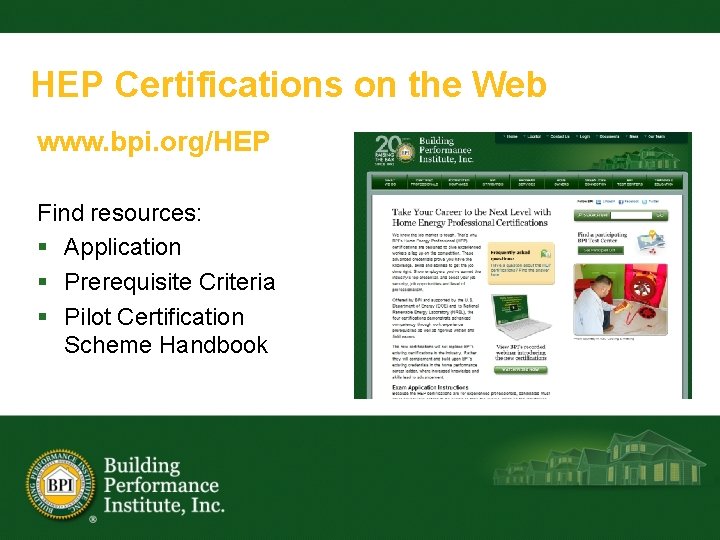720x540 pixels.
Task: Click the laptop webinar thumbnail
Action: 521,316
